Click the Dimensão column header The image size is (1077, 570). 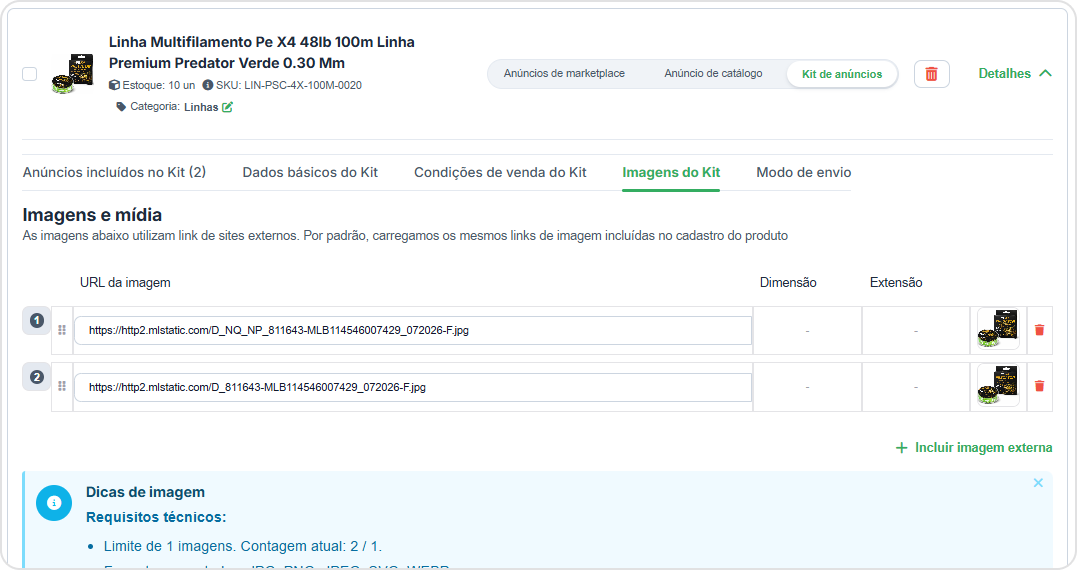[x=788, y=282]
